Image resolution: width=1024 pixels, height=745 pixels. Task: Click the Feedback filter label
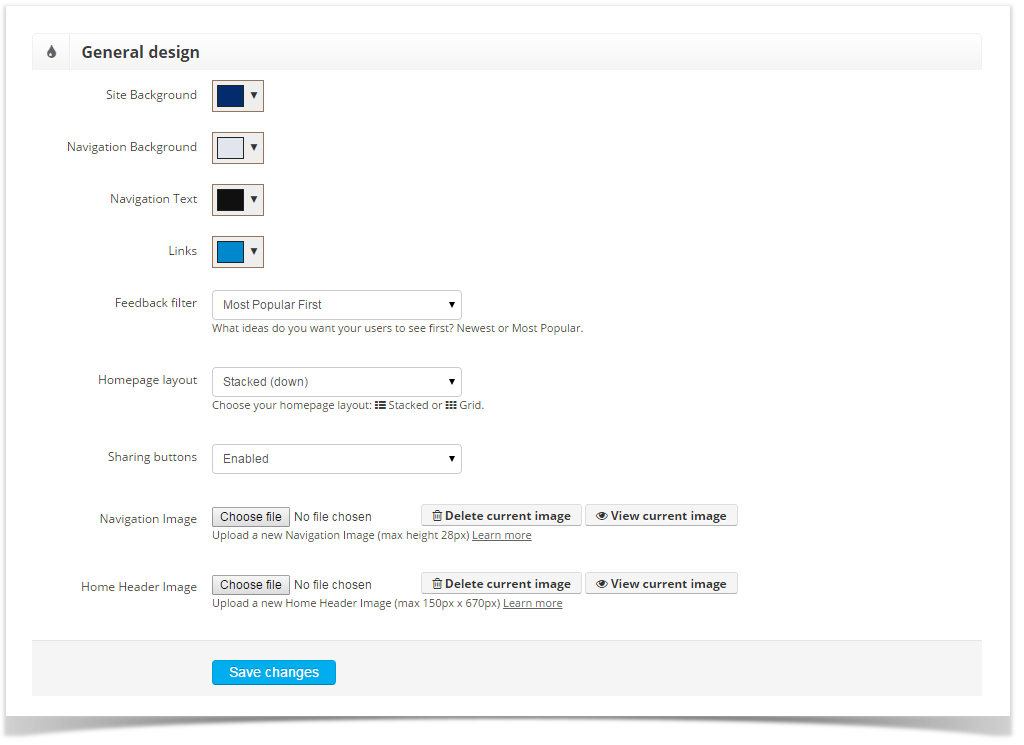tap(155, 303)
